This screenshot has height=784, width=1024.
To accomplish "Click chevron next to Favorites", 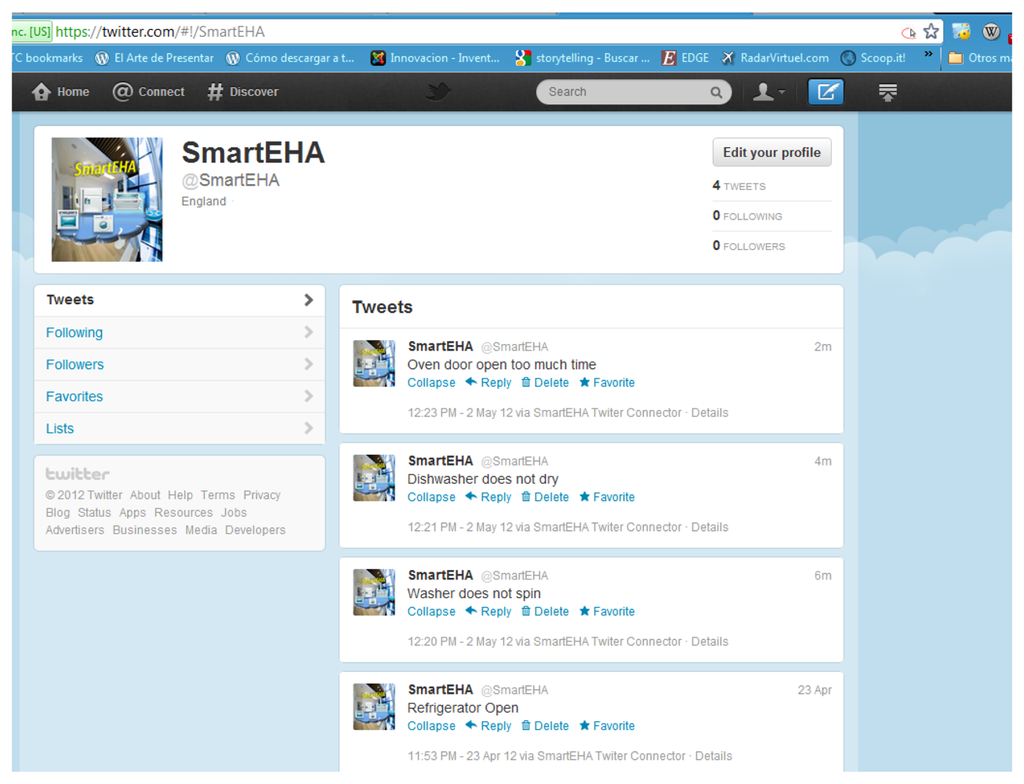I will (x=308, y=396).
